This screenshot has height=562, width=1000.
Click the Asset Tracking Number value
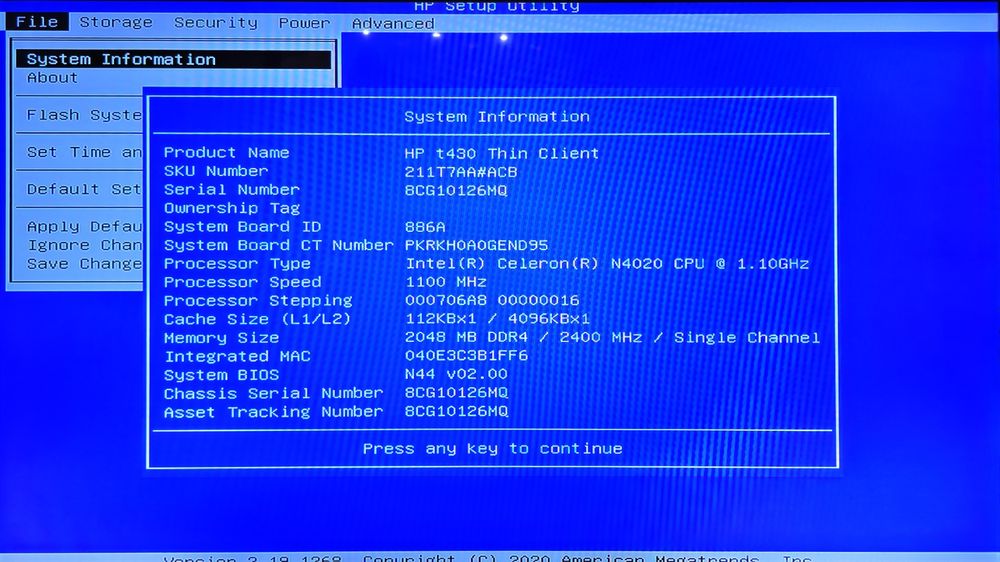click(456, 411)
